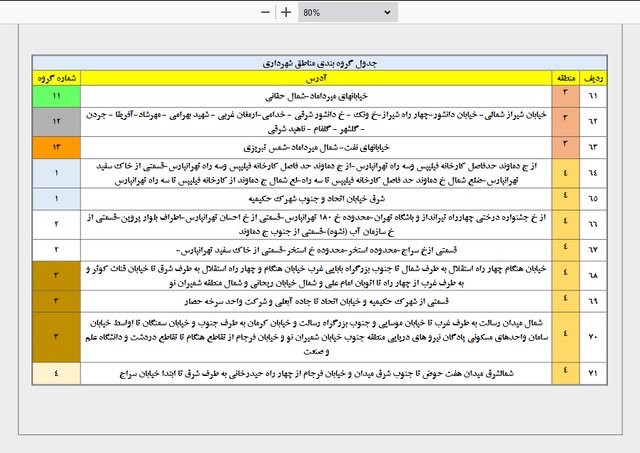Click the شماره گروه column header
This screenshot has height=453, width=640.
click(x=57, y=78)
